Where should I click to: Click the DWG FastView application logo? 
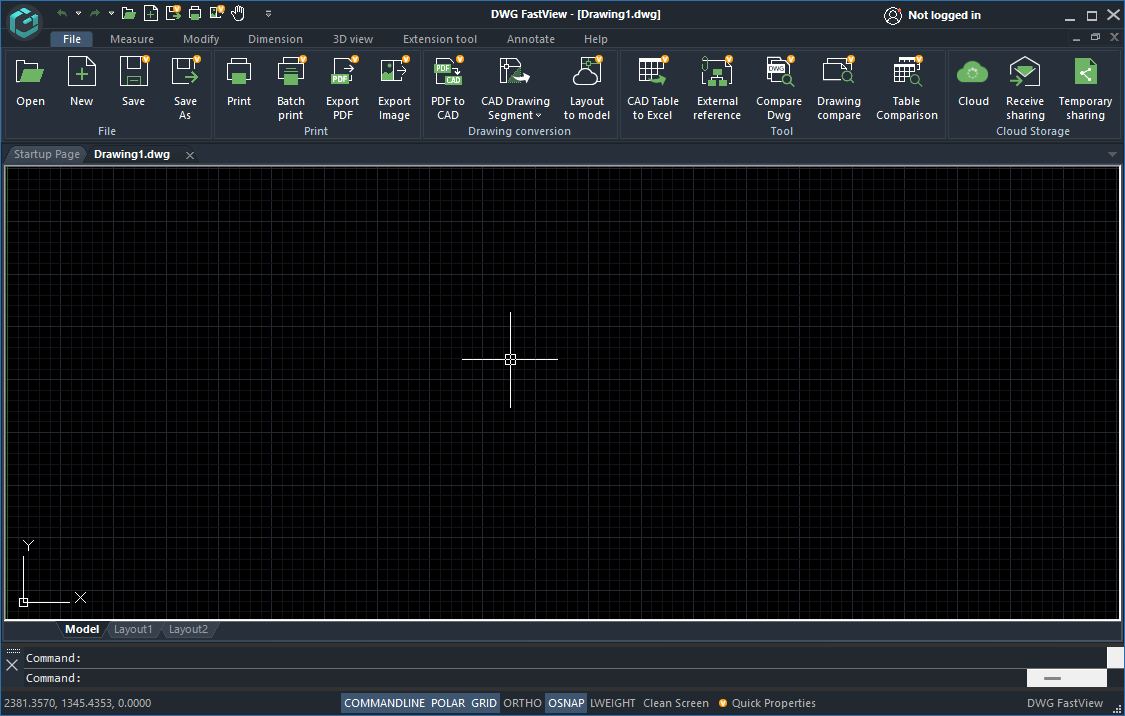tap(24, 22)
